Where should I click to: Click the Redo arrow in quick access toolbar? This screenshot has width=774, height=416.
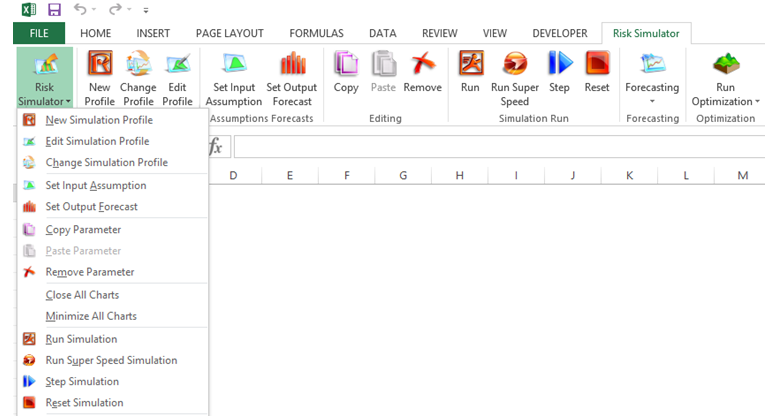pyautogui.click(x=116, y=9)
